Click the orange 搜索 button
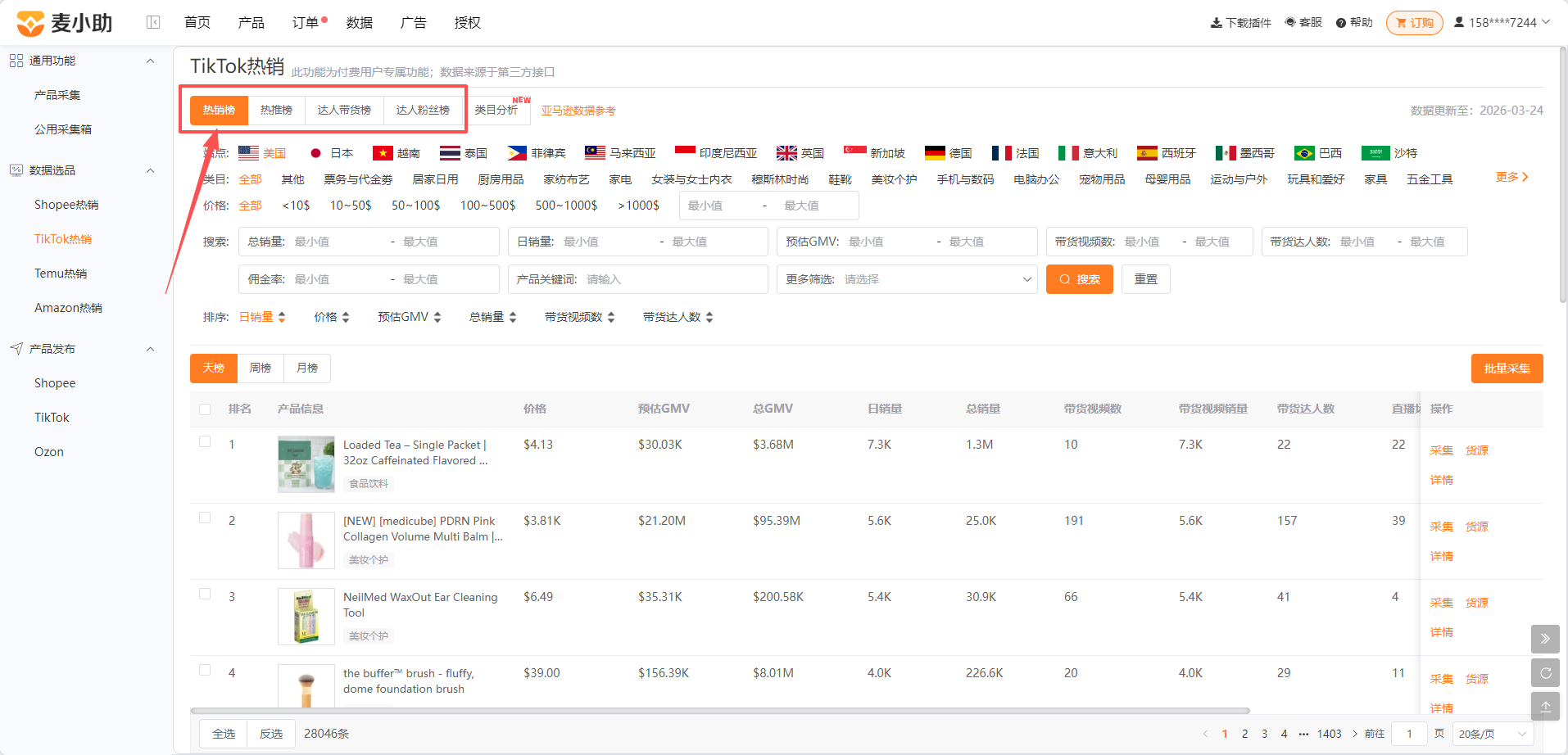Viewport: 1568px width, 755px height. coord(1080,279)
